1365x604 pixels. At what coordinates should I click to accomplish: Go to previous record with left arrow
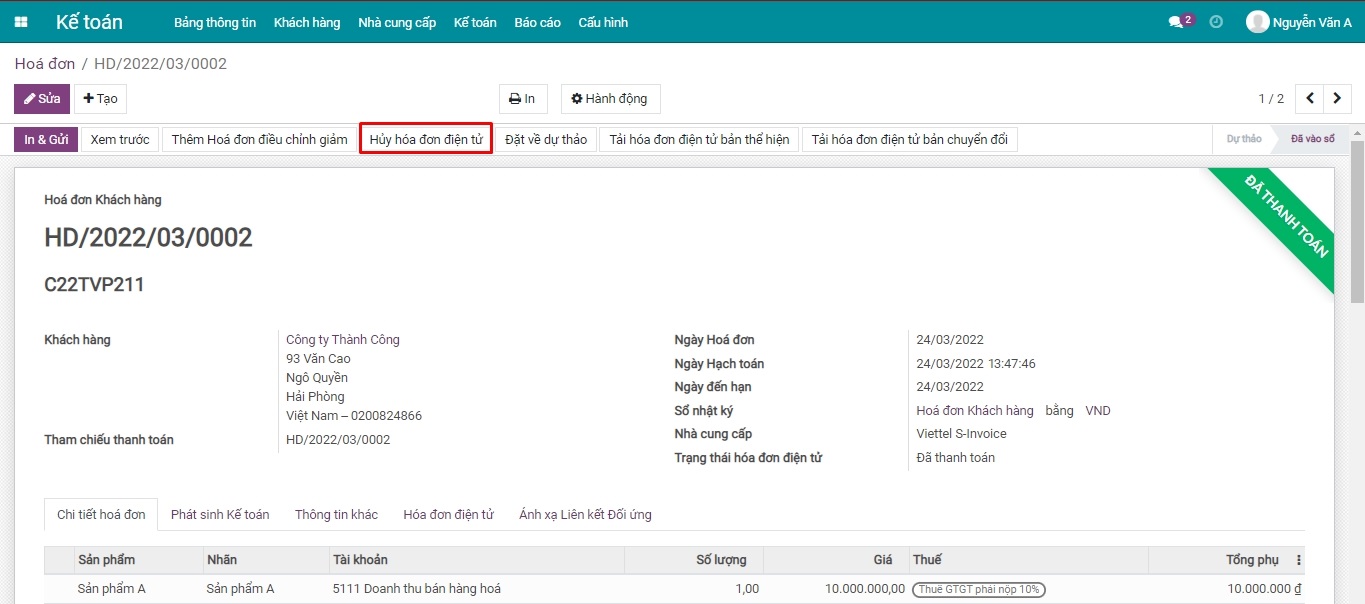(x=1310, y=98)
